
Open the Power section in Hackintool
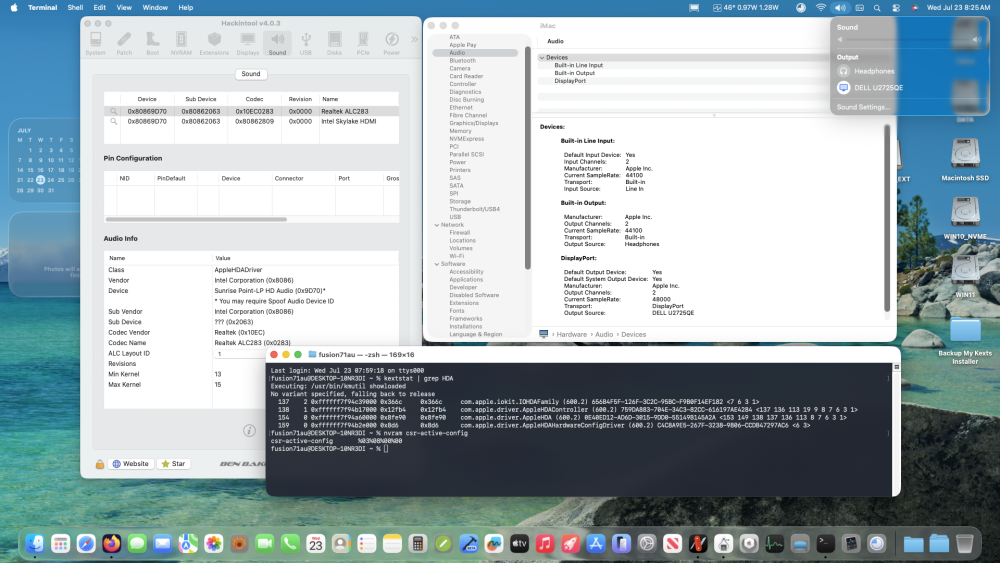pos(392,43)
